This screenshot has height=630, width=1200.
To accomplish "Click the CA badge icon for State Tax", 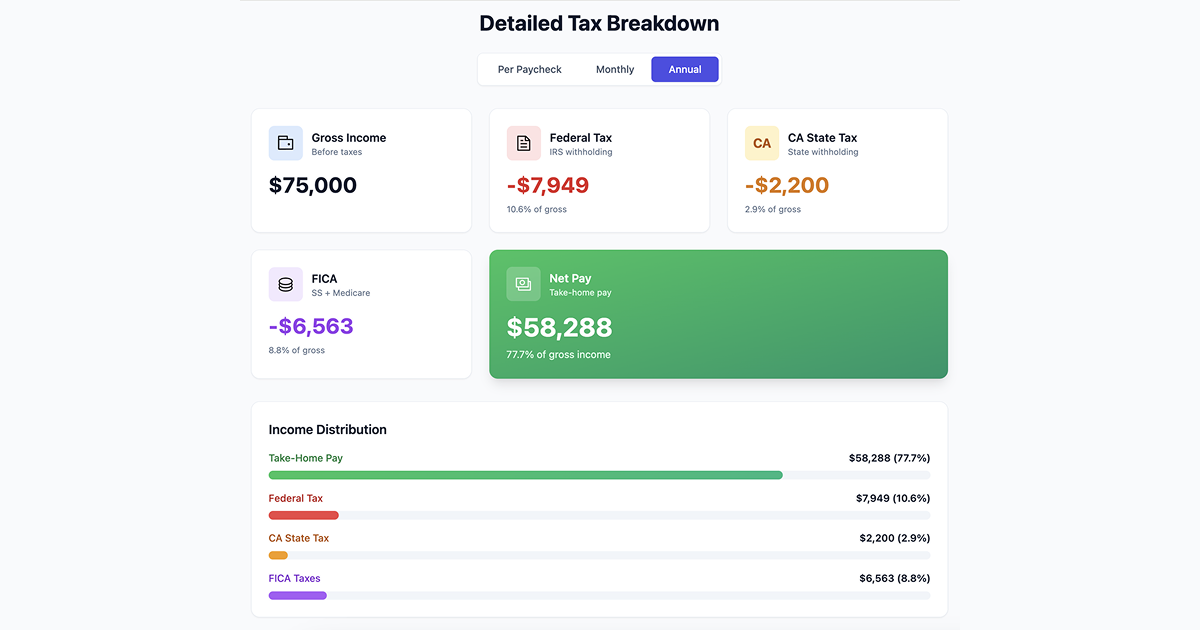I will [x=762, y=143].
